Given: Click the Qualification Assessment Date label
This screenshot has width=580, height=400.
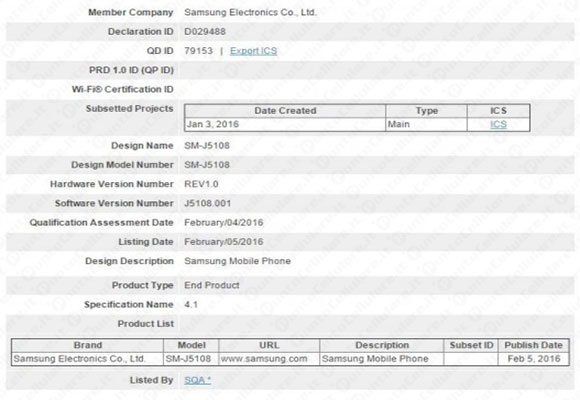Looking at the screenshot, I should coord(101,222).
